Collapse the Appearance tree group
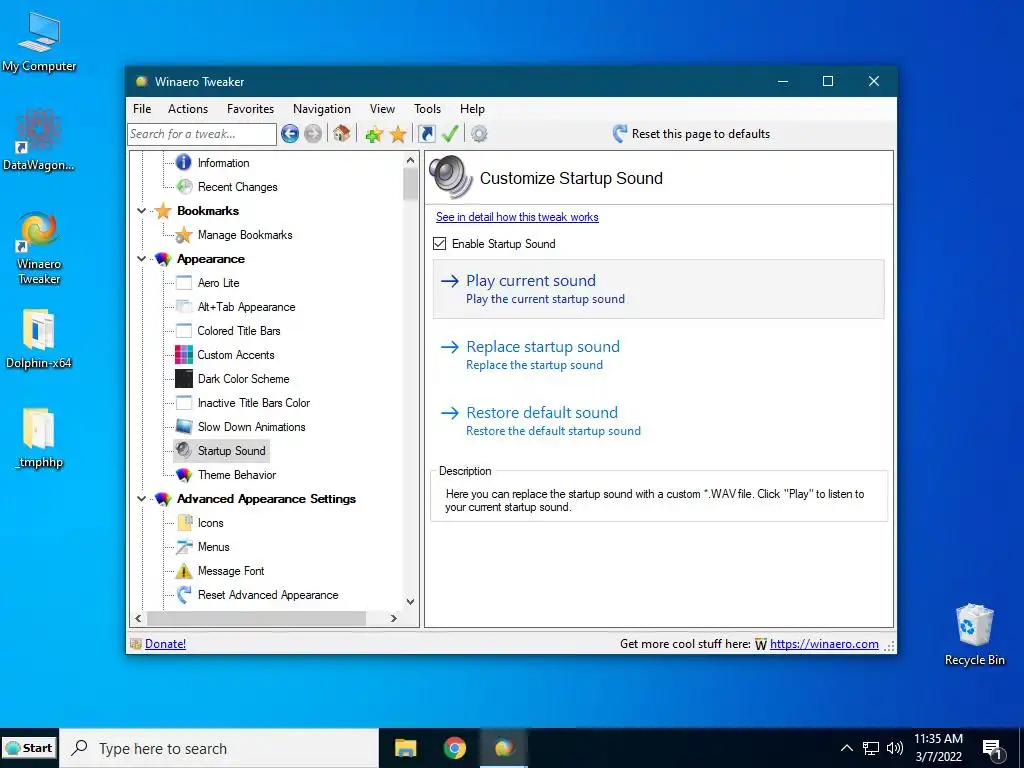This screenshot has height=768, width=1024. [141, 259]
